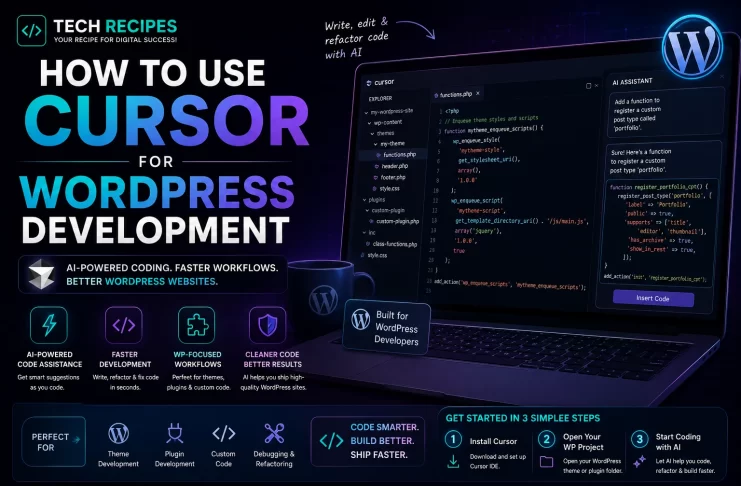This screenshot has width=741, height=486.
Task: Open header.php in the file tree
Action: click(395, 166)
